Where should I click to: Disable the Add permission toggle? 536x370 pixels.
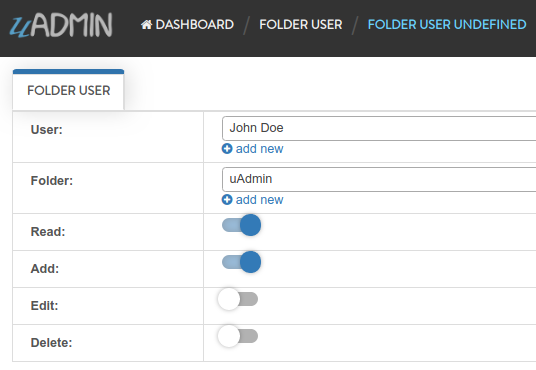point(241,262)
